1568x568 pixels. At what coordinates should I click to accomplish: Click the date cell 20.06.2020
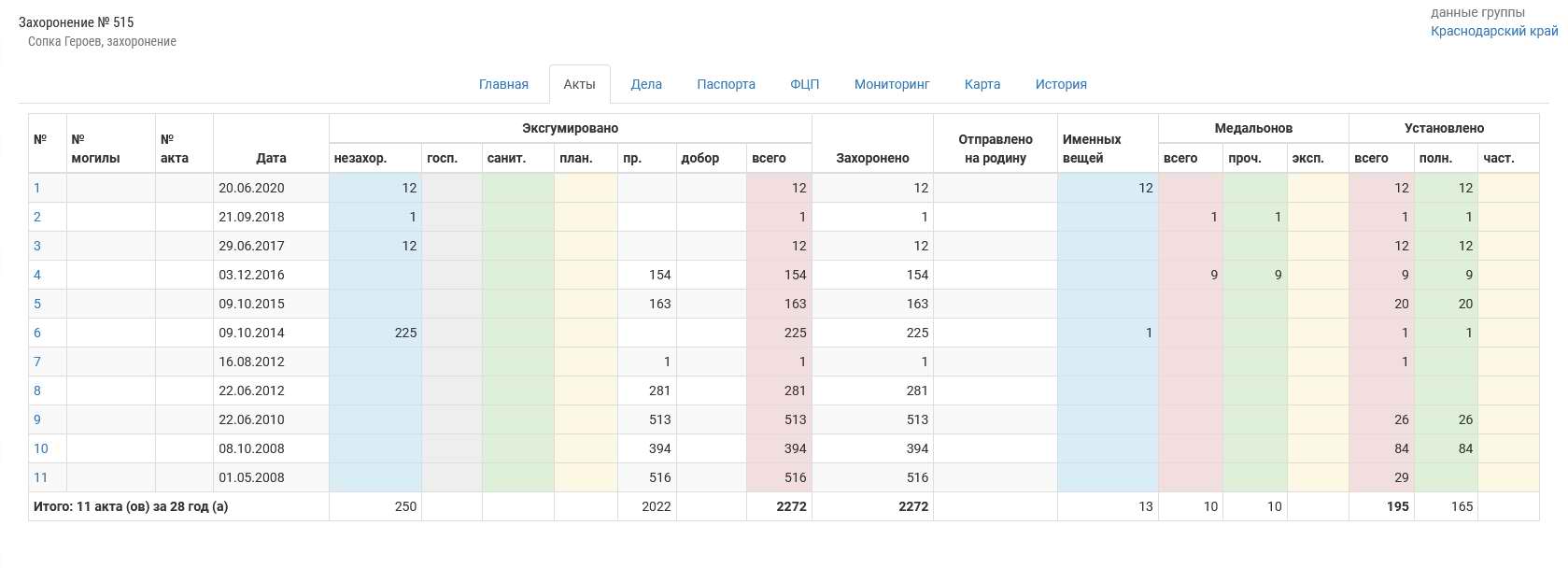[251, 188]
